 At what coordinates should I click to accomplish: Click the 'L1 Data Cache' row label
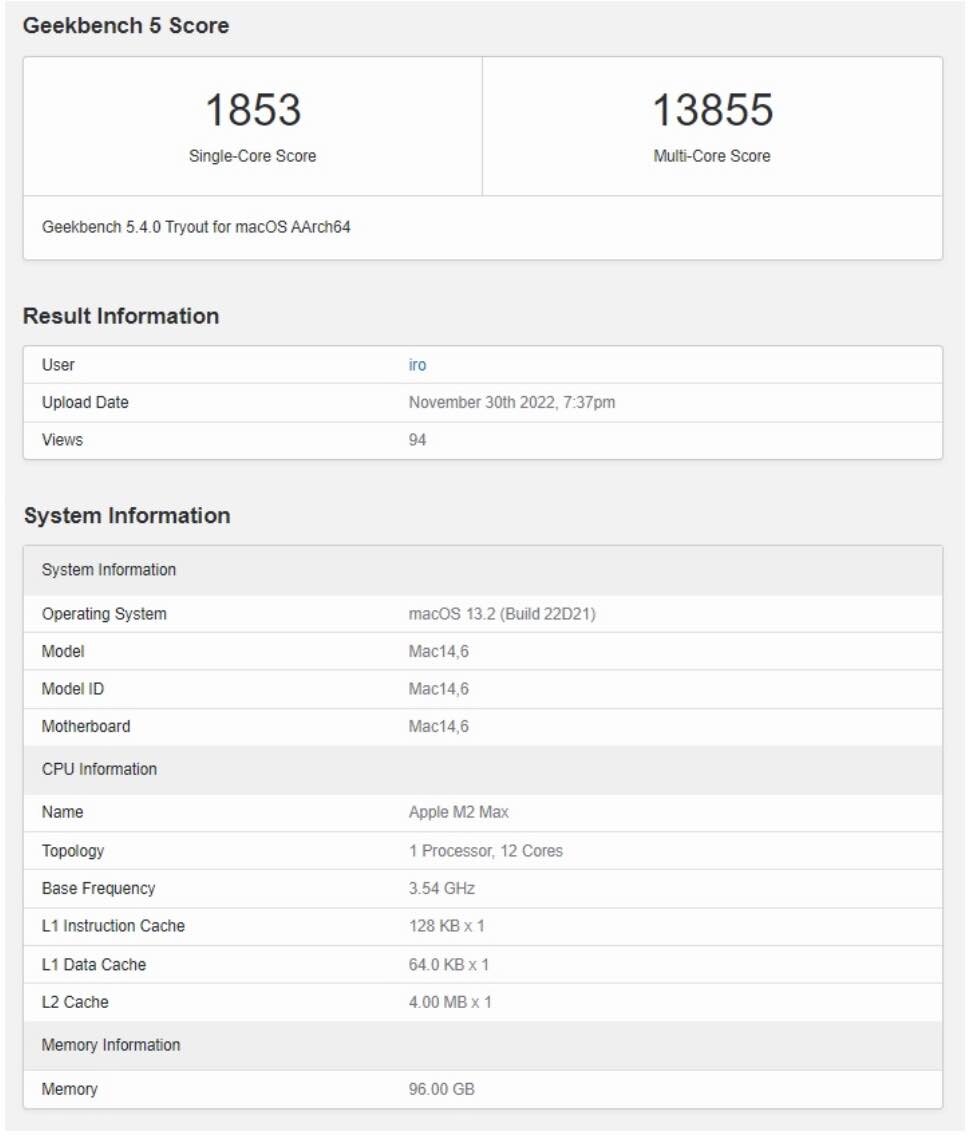click(x=94, y=965)
